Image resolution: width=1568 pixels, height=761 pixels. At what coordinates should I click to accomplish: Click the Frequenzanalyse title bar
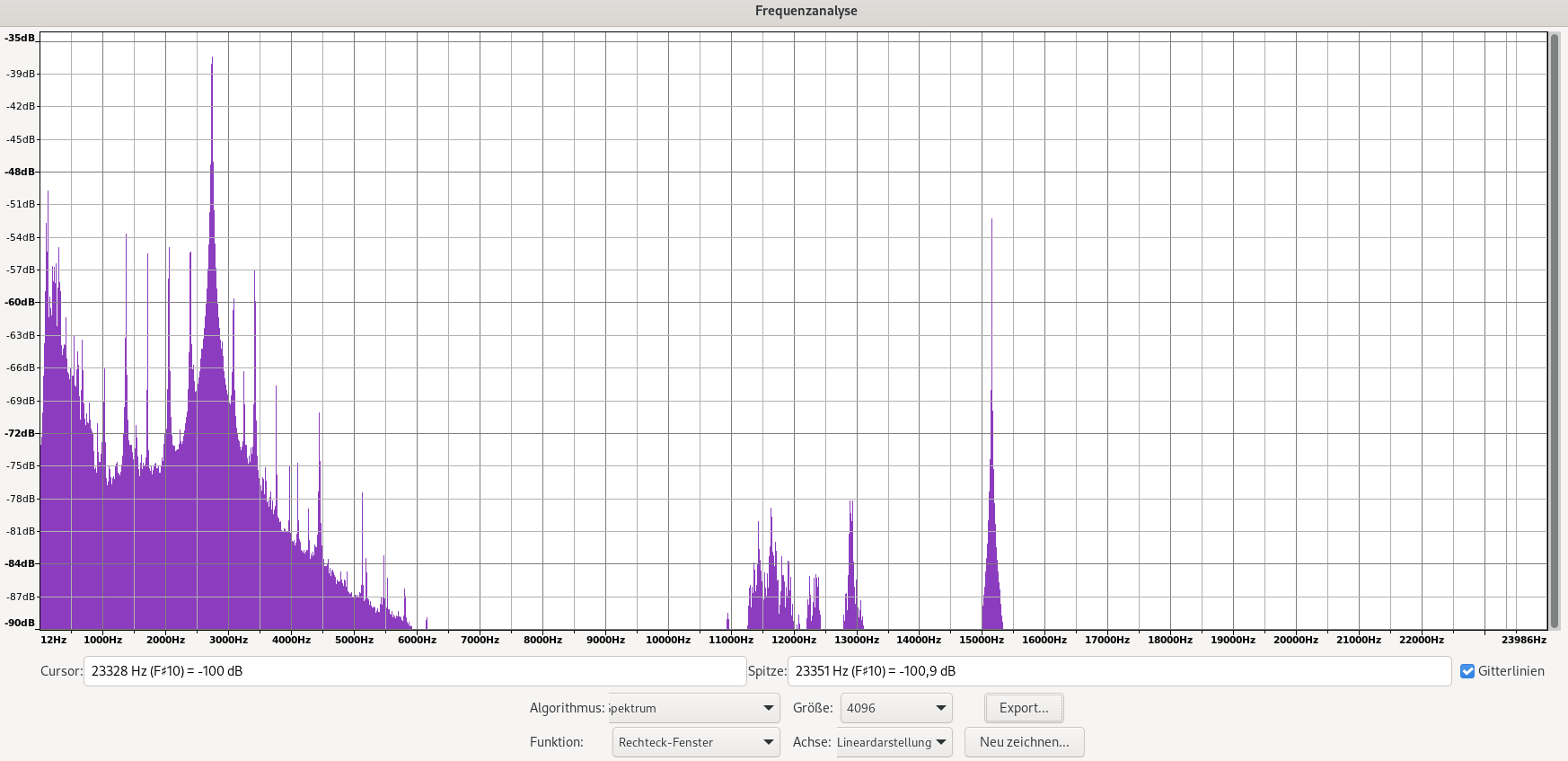pos(806,11)
